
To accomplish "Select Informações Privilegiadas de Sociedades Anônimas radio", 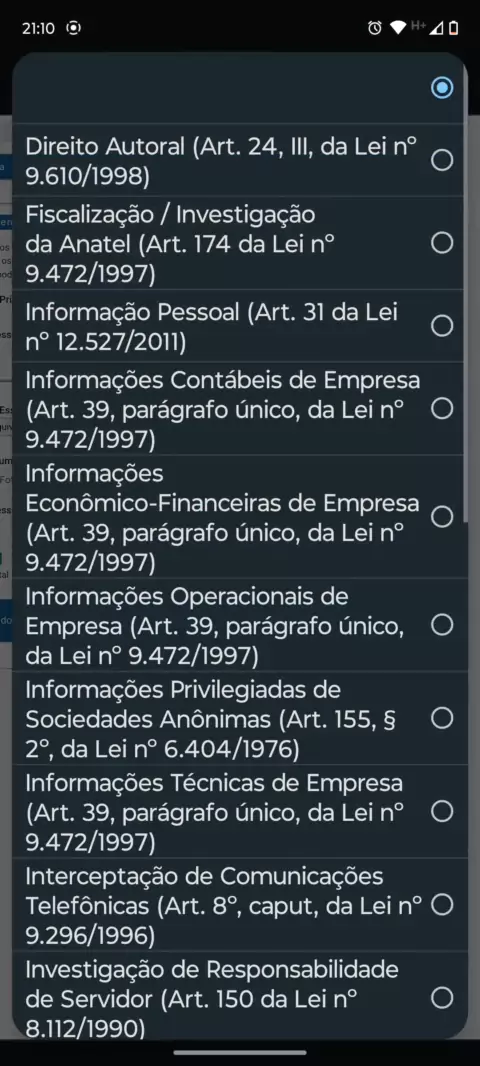I will click(442, 718).
